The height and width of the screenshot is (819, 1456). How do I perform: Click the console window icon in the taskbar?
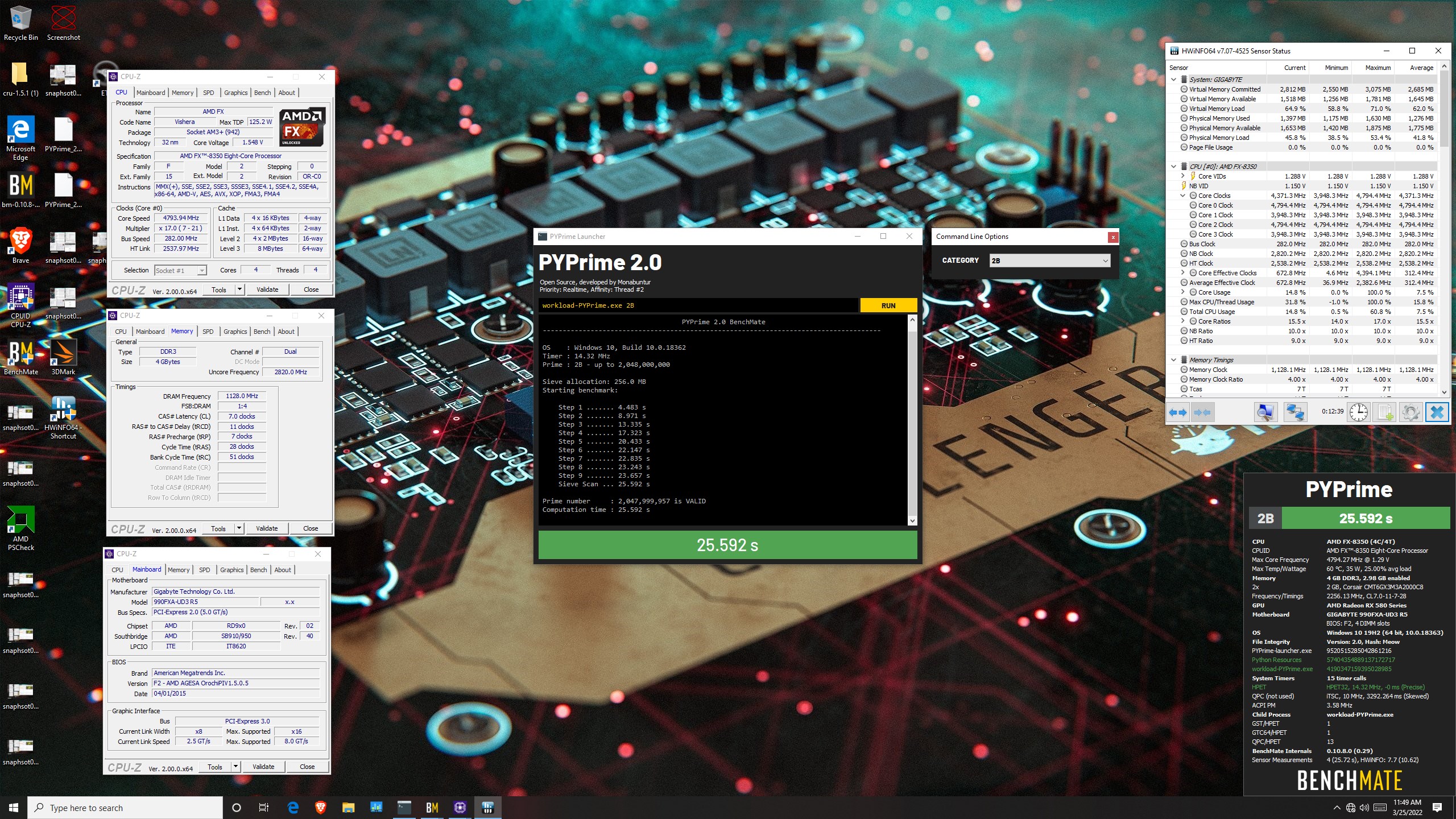pyautogui.click(x=404, y=807)
